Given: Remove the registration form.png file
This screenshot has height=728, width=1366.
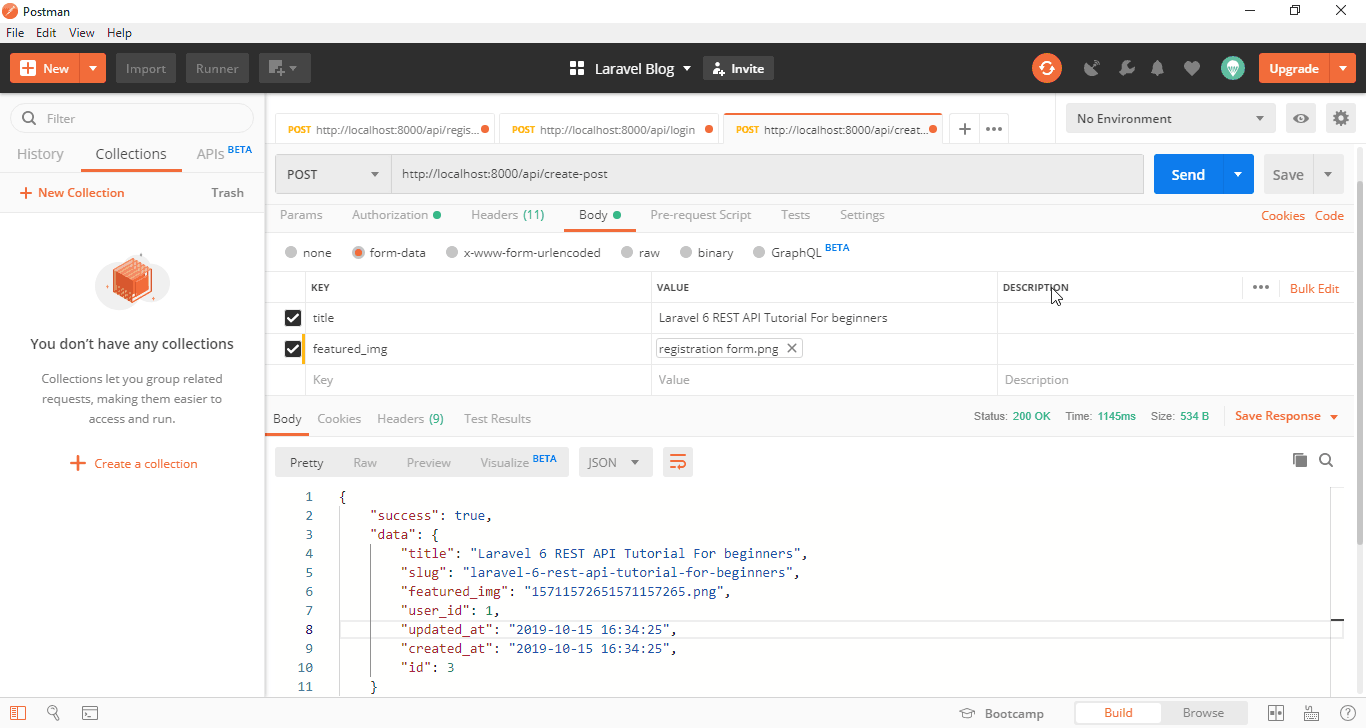Looking at the screenshot, I should pos(791,348).
